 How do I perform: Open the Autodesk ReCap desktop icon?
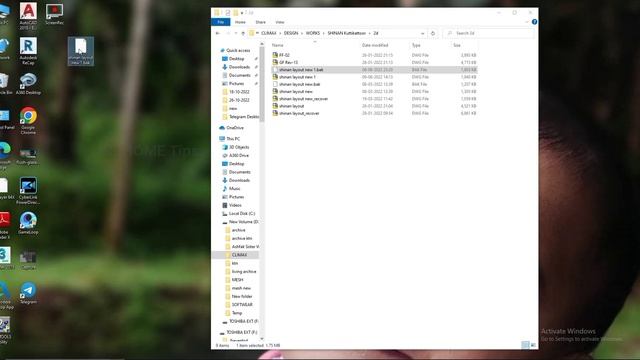pos(28,51)
